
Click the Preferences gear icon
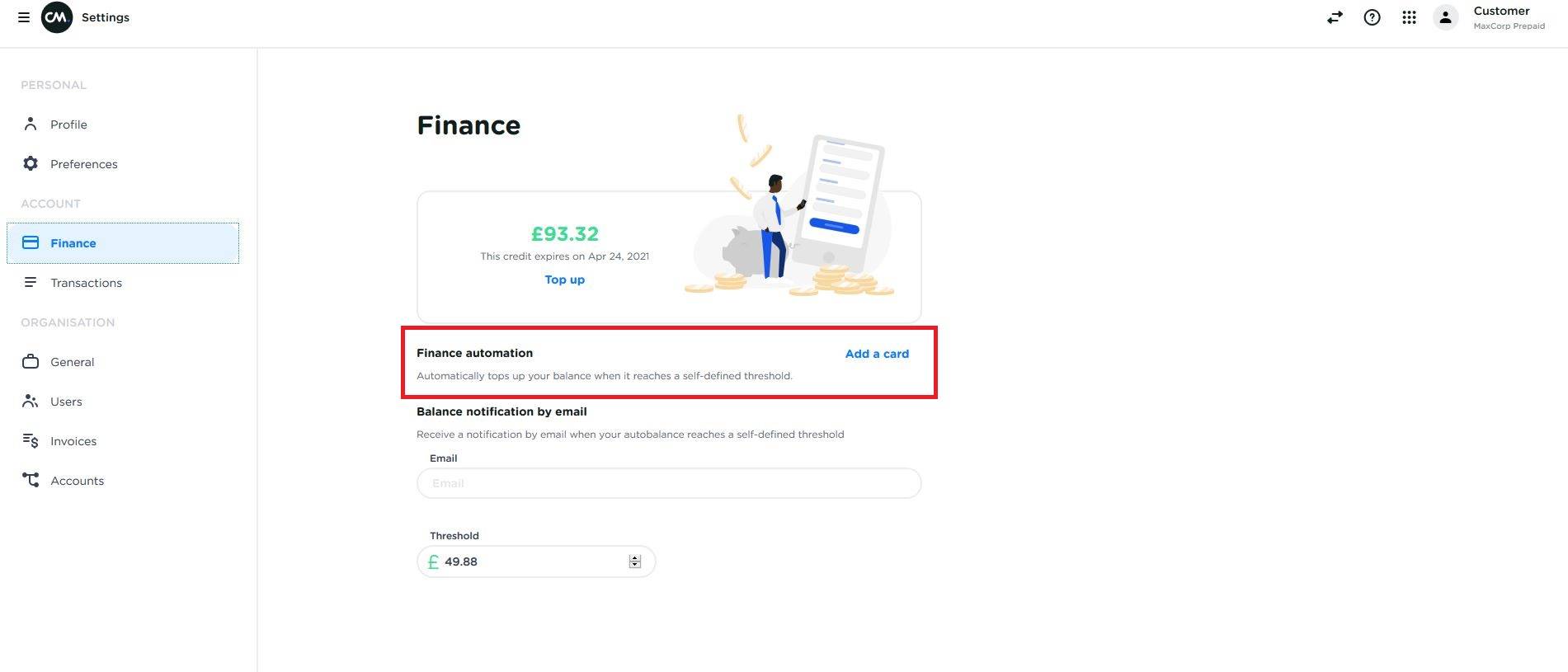[x=31, y=163]
